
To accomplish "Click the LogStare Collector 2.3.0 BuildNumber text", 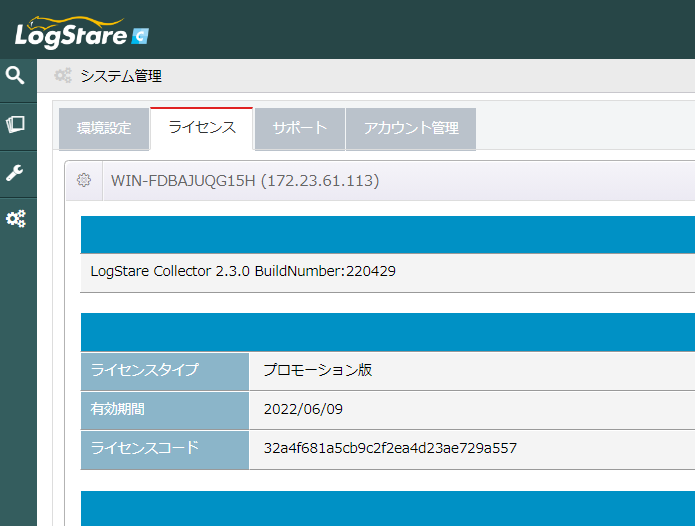I will 243,271.
